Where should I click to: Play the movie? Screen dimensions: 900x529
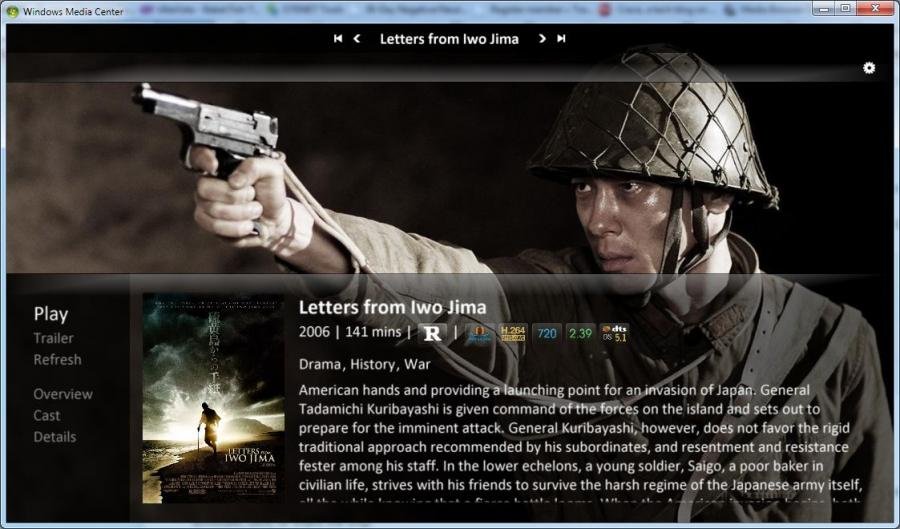[x=51, y=314]
